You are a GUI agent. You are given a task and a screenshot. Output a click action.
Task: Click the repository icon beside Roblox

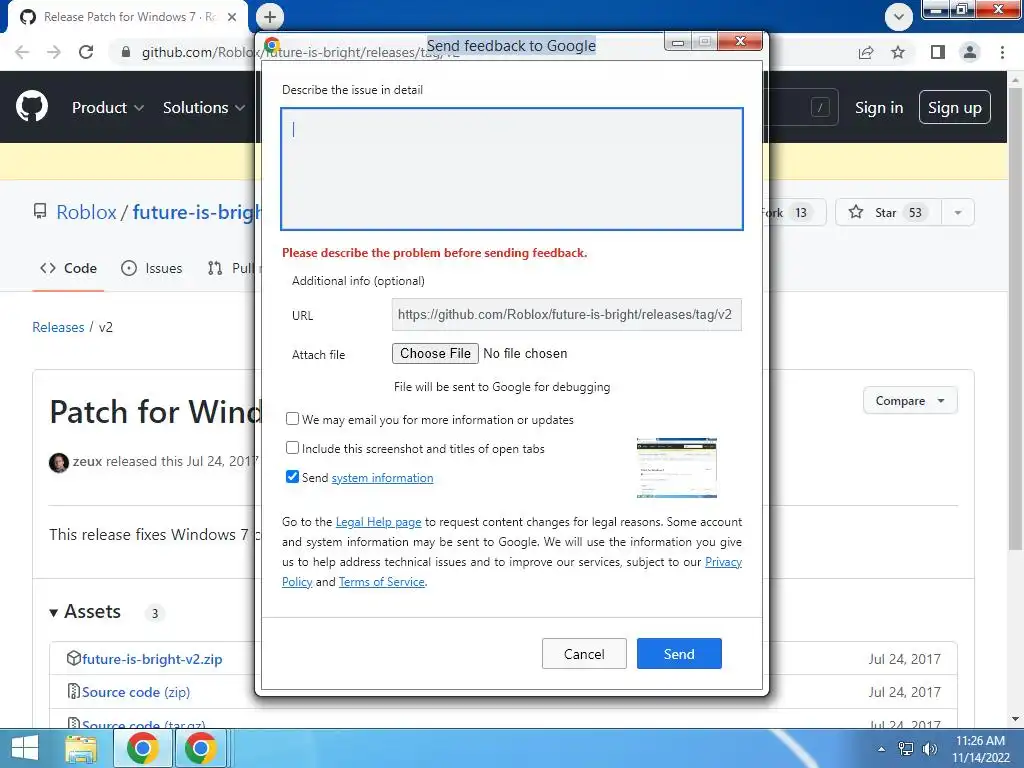[40, 212]
